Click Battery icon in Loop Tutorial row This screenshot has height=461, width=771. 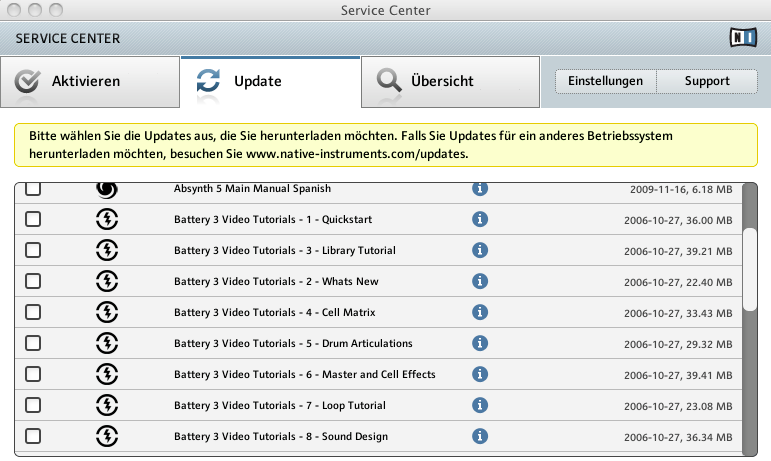107,405
